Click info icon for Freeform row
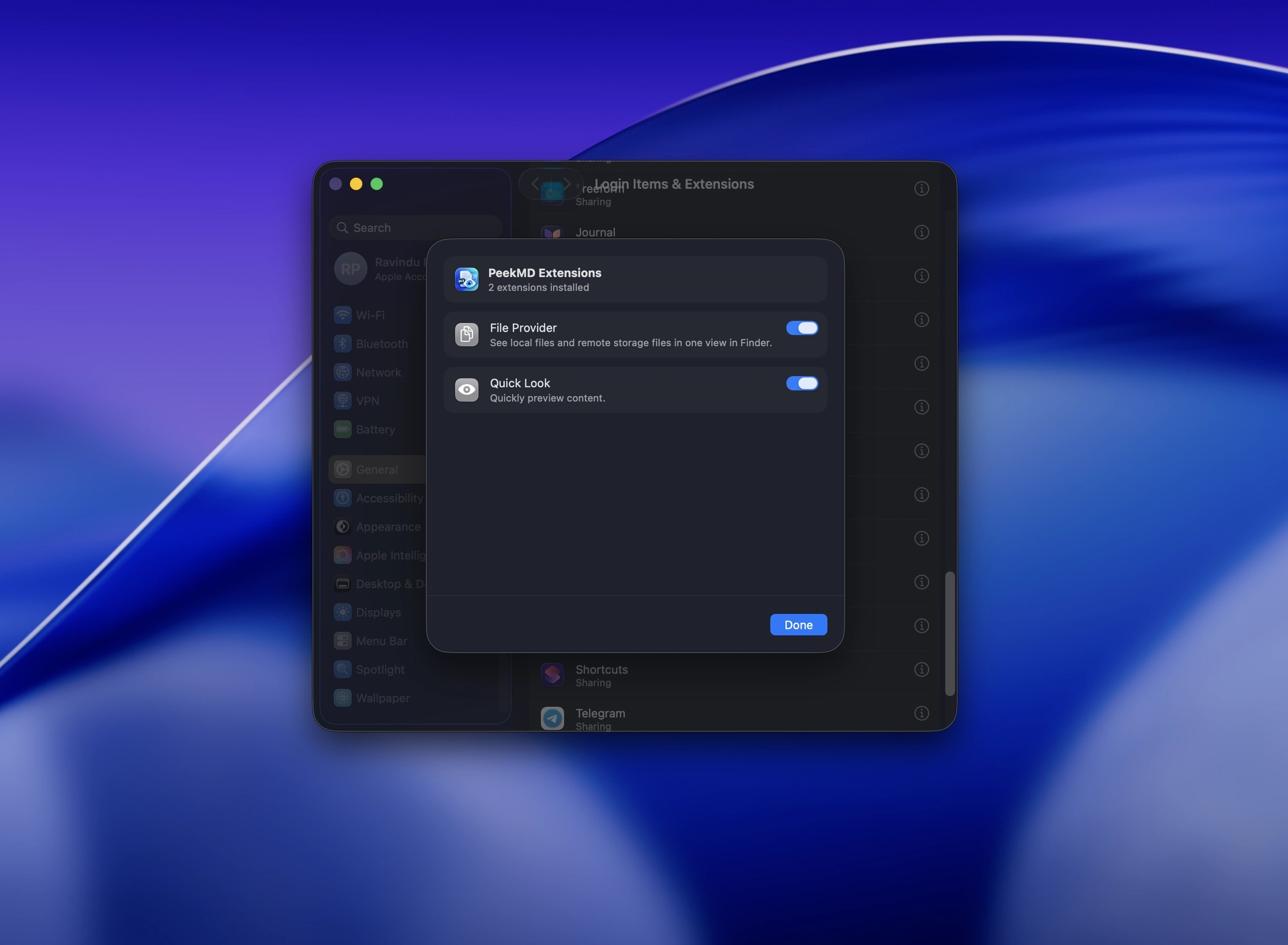Screen dimensions: 1288x945 coord(921,188)
